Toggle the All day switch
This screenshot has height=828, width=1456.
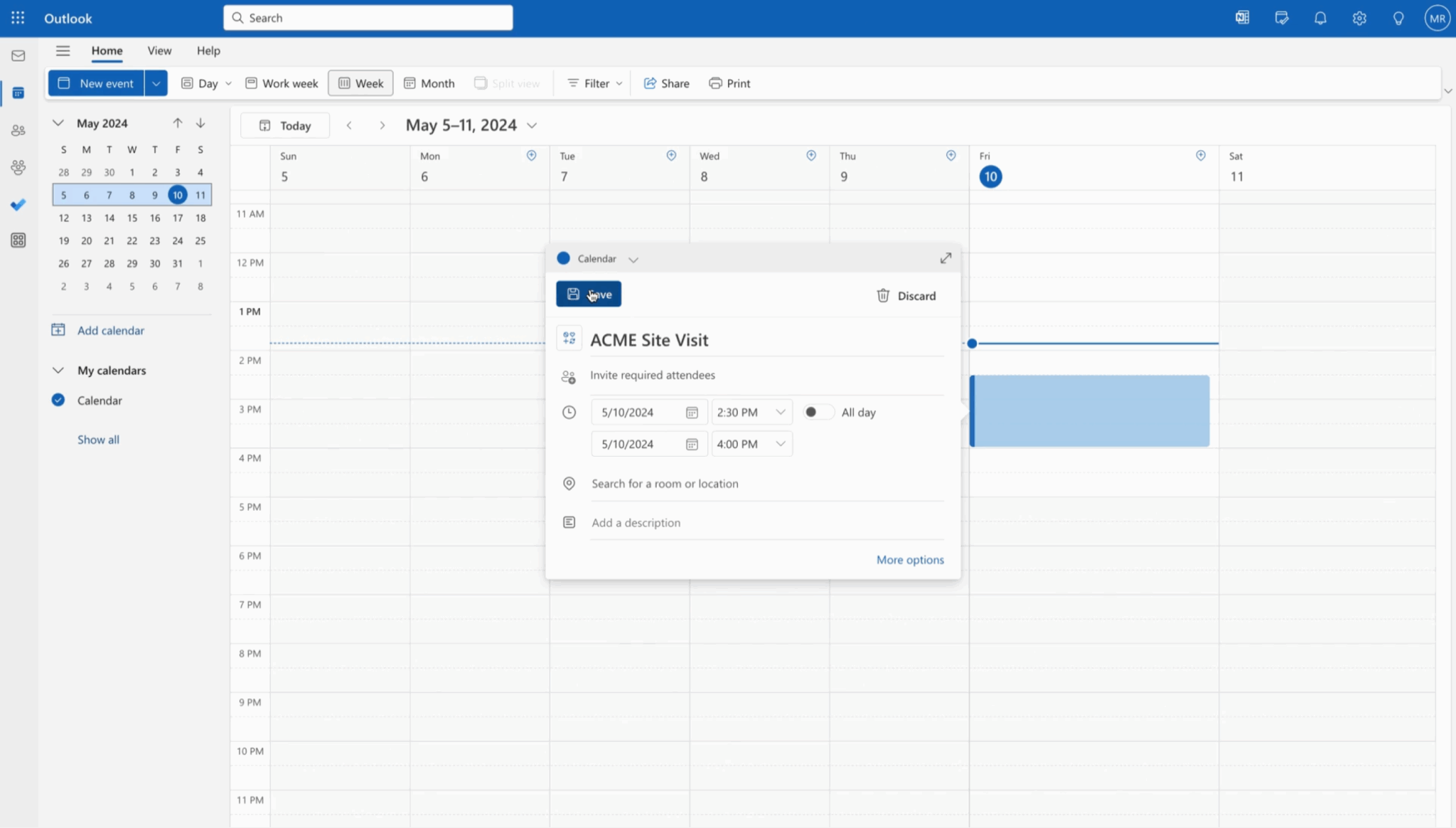click(817, 413)
